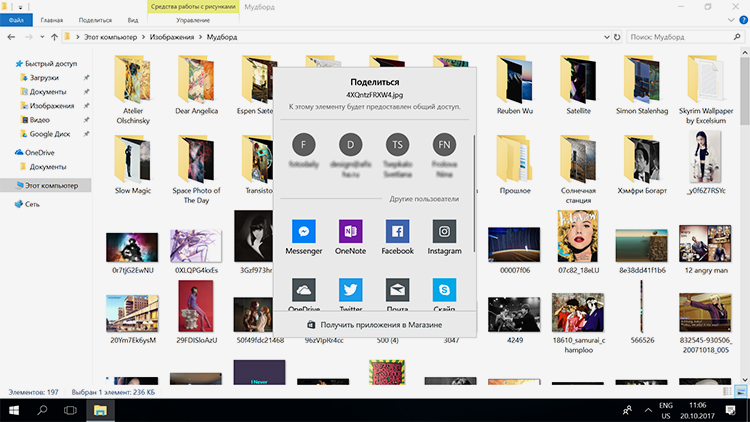750x422 pixels.
Task: Share via Instagram app icon
Action: tap(444, 231)
